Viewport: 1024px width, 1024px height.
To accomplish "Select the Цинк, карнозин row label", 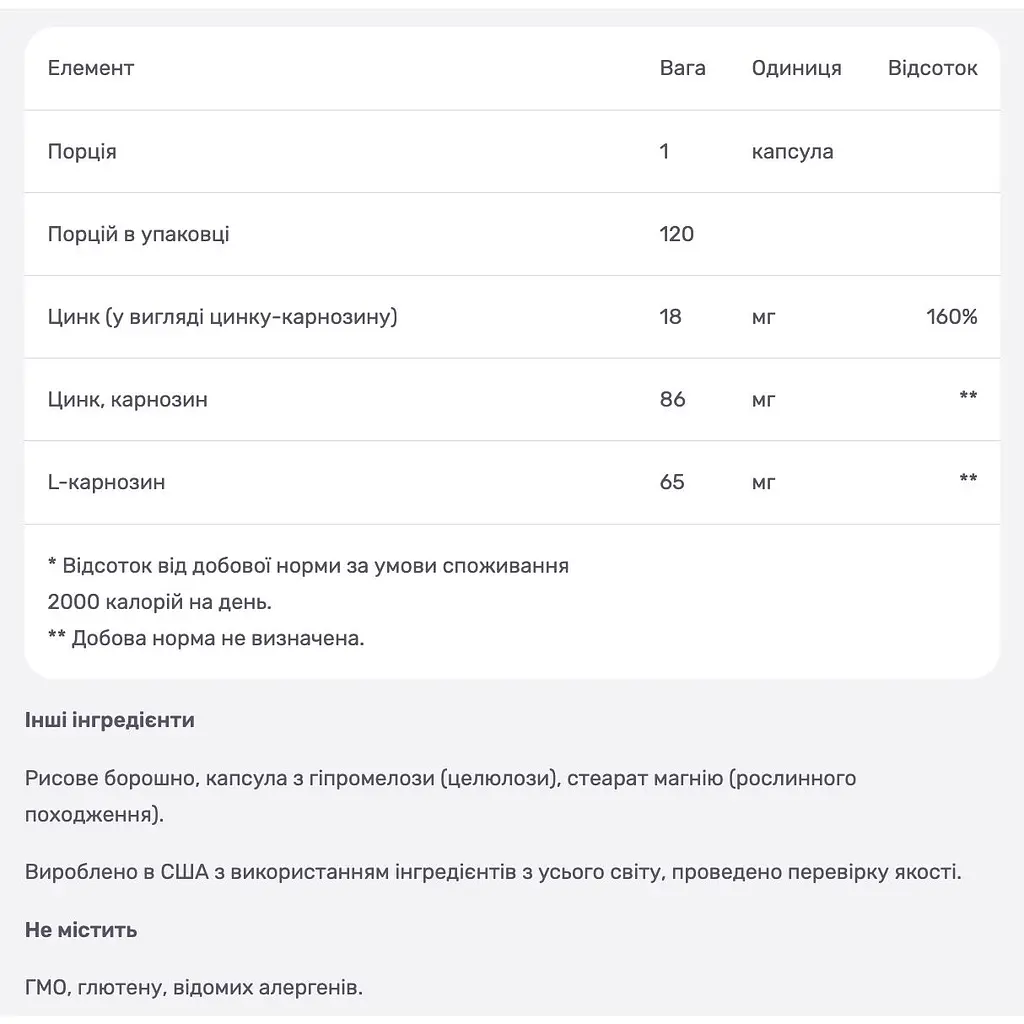I will tap(127, 399).
